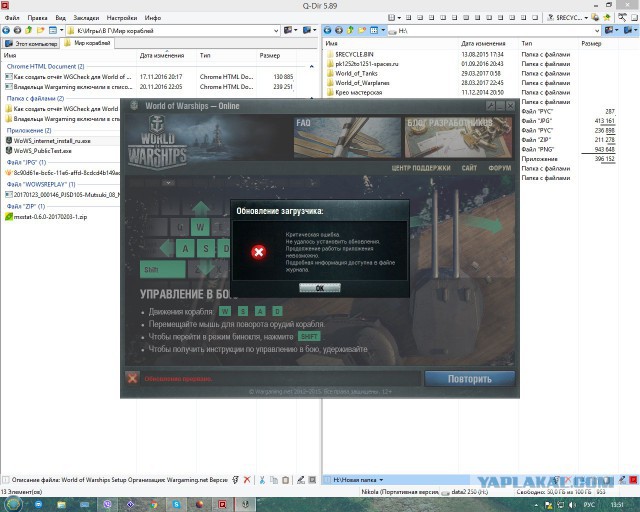Sort left pane by Размер column
This screenshot has width=640, height=512.
(270, 55)
